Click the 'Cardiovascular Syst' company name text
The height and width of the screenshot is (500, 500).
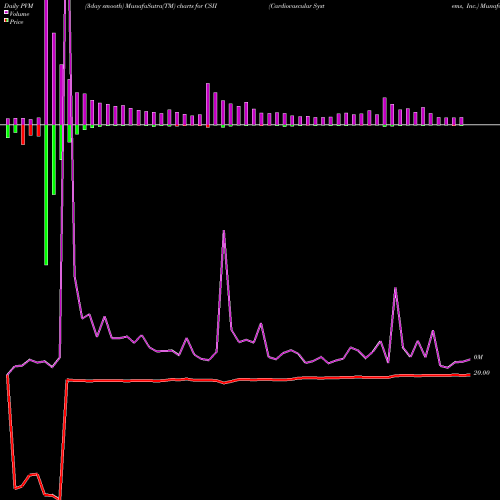[297, 6]
